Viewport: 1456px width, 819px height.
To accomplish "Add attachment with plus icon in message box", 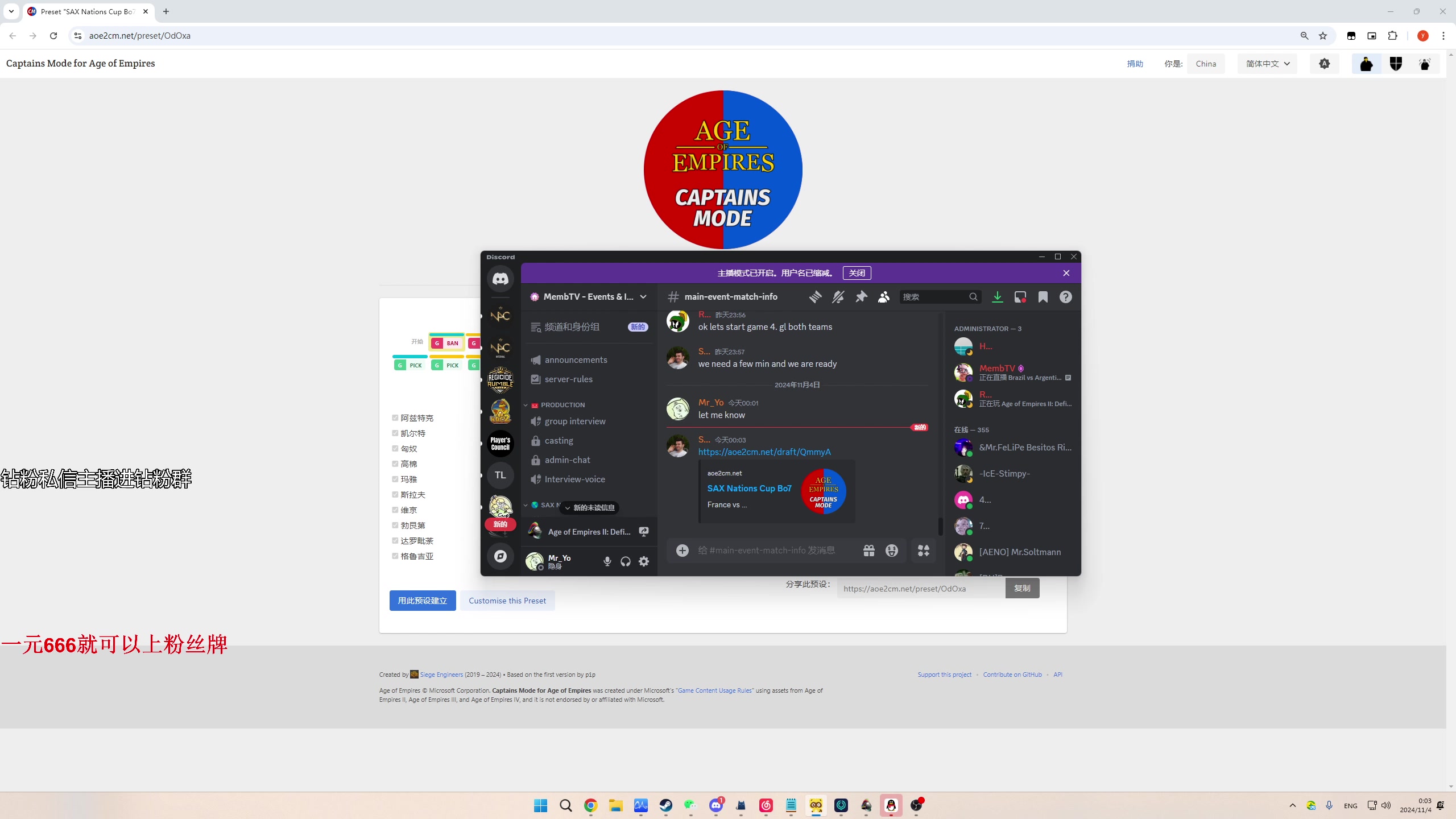I will pyautogui.click(x=682, y=551).
